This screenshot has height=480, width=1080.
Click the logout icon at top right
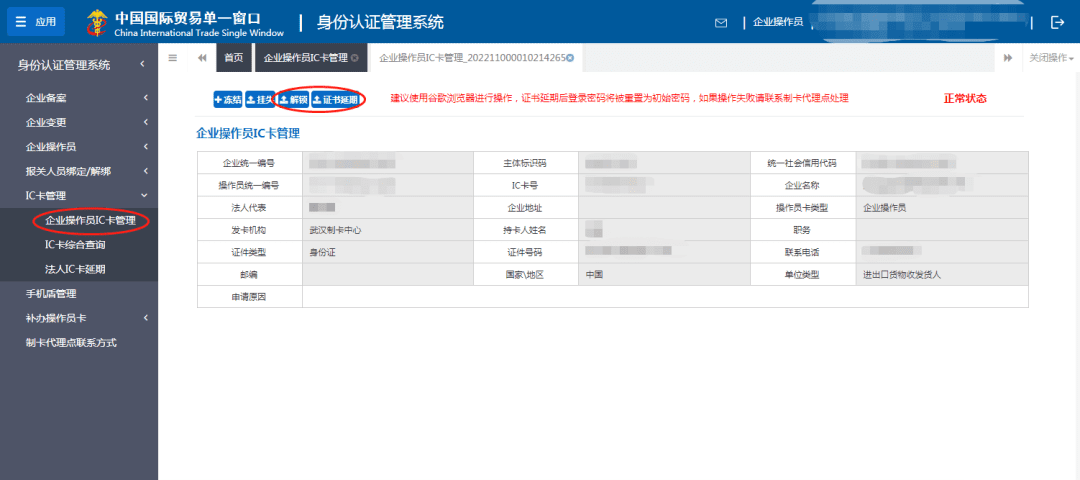tap(1058, 22)
